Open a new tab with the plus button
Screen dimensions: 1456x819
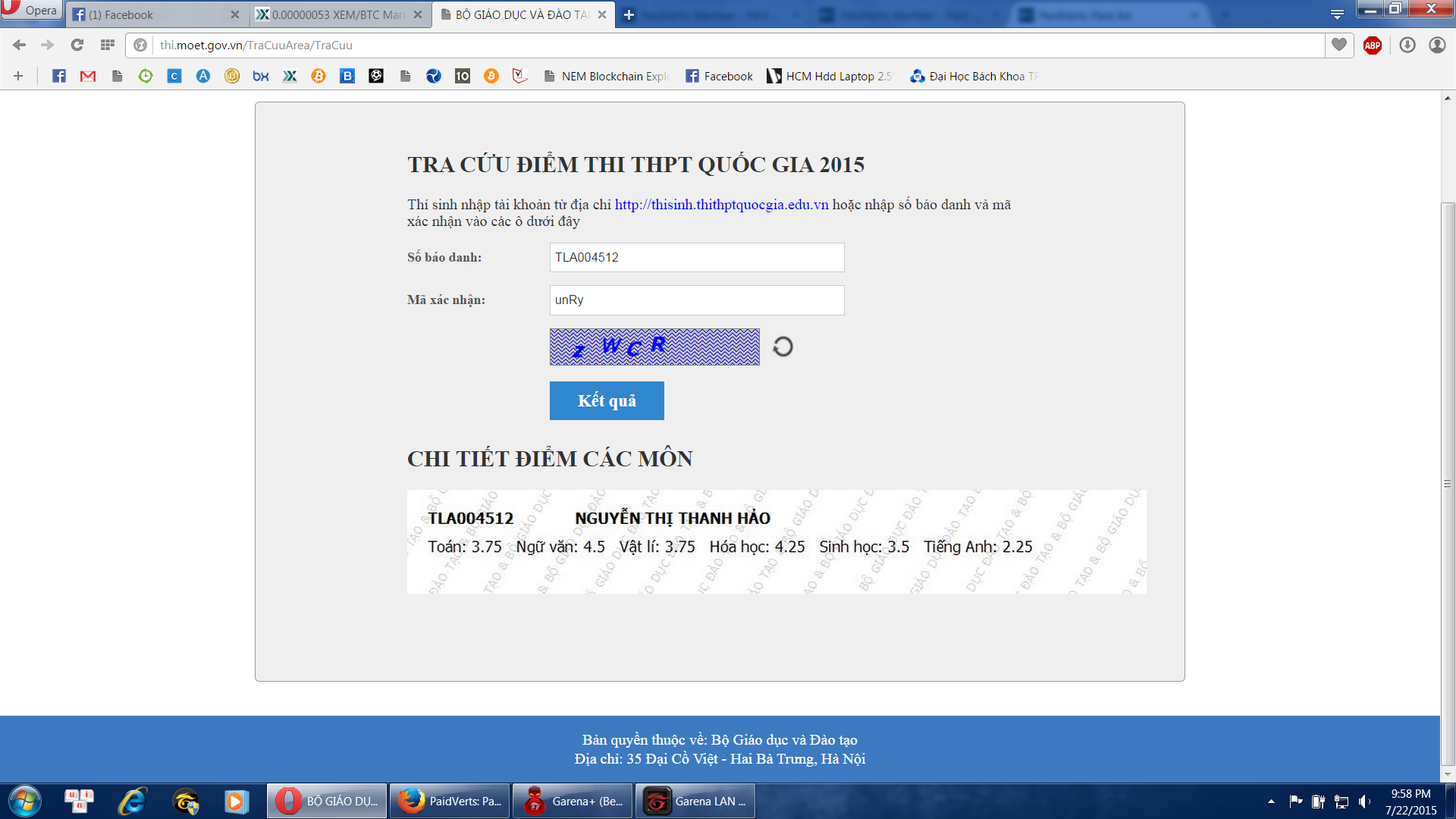click(x=629, y=14)
